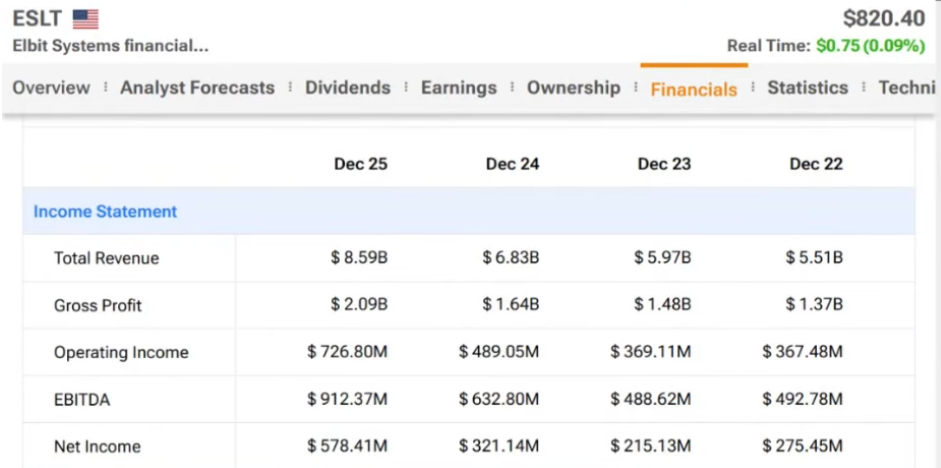Select the $8.59B total revenue value
Viewport: 941px width, 468px height.
pyautogui.click(x=359, y=258)
